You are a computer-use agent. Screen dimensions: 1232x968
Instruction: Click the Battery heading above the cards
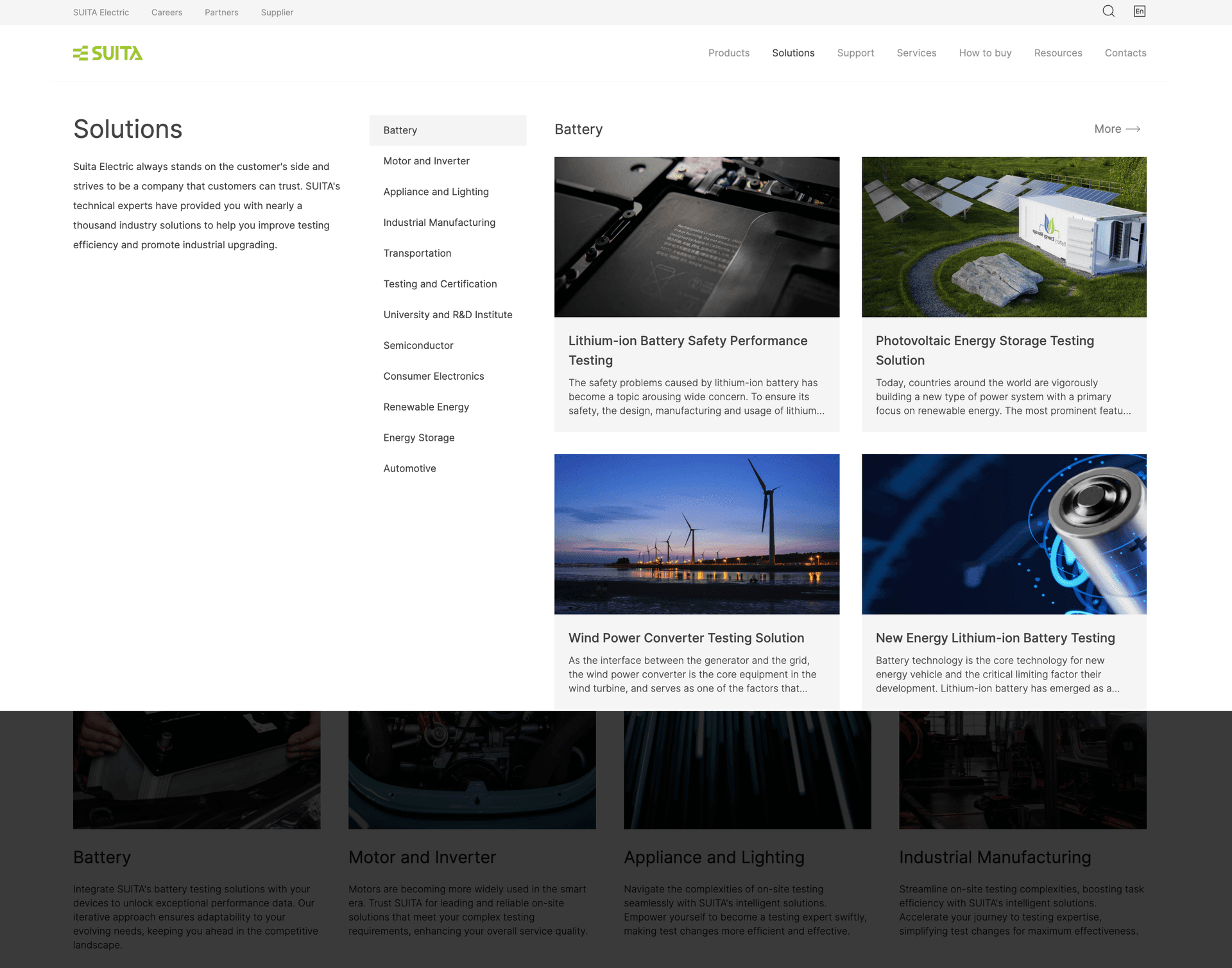578,130
